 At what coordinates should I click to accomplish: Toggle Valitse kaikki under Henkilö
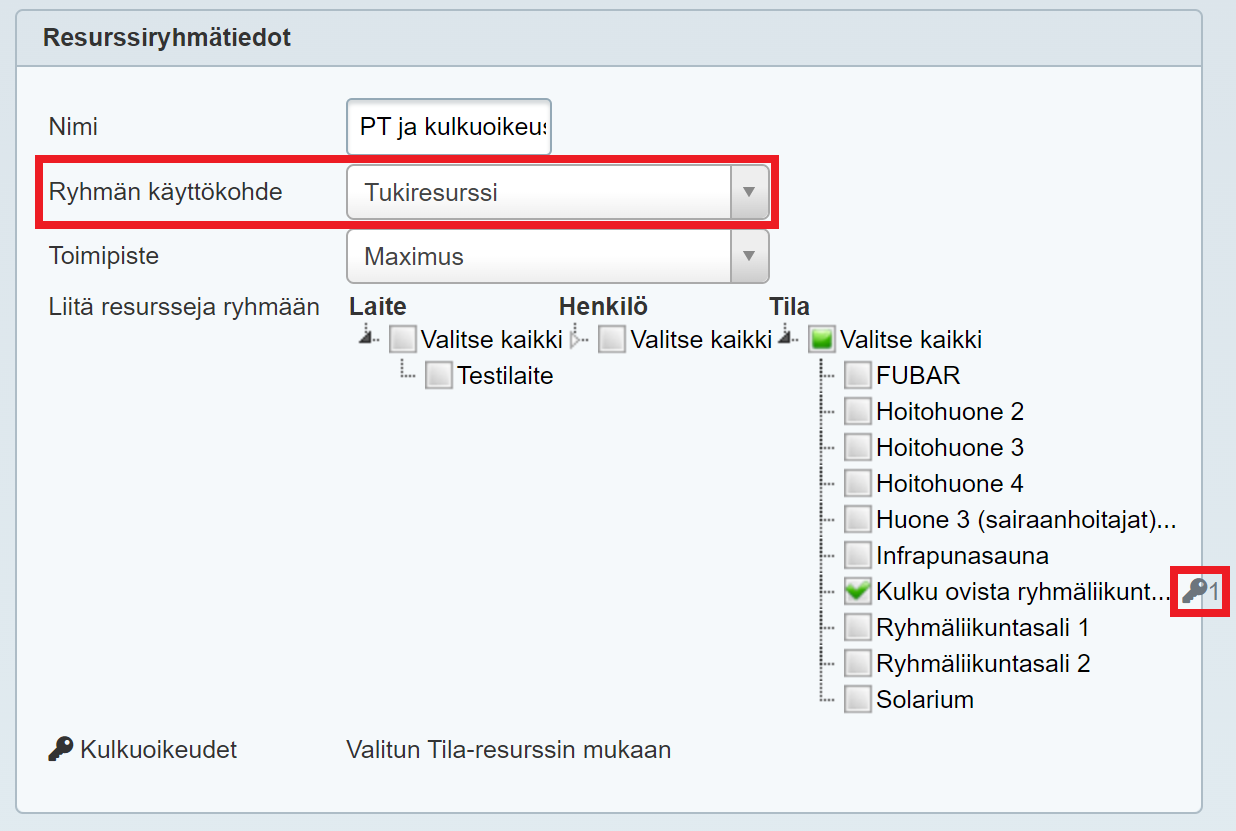click(x=612, y=340)
